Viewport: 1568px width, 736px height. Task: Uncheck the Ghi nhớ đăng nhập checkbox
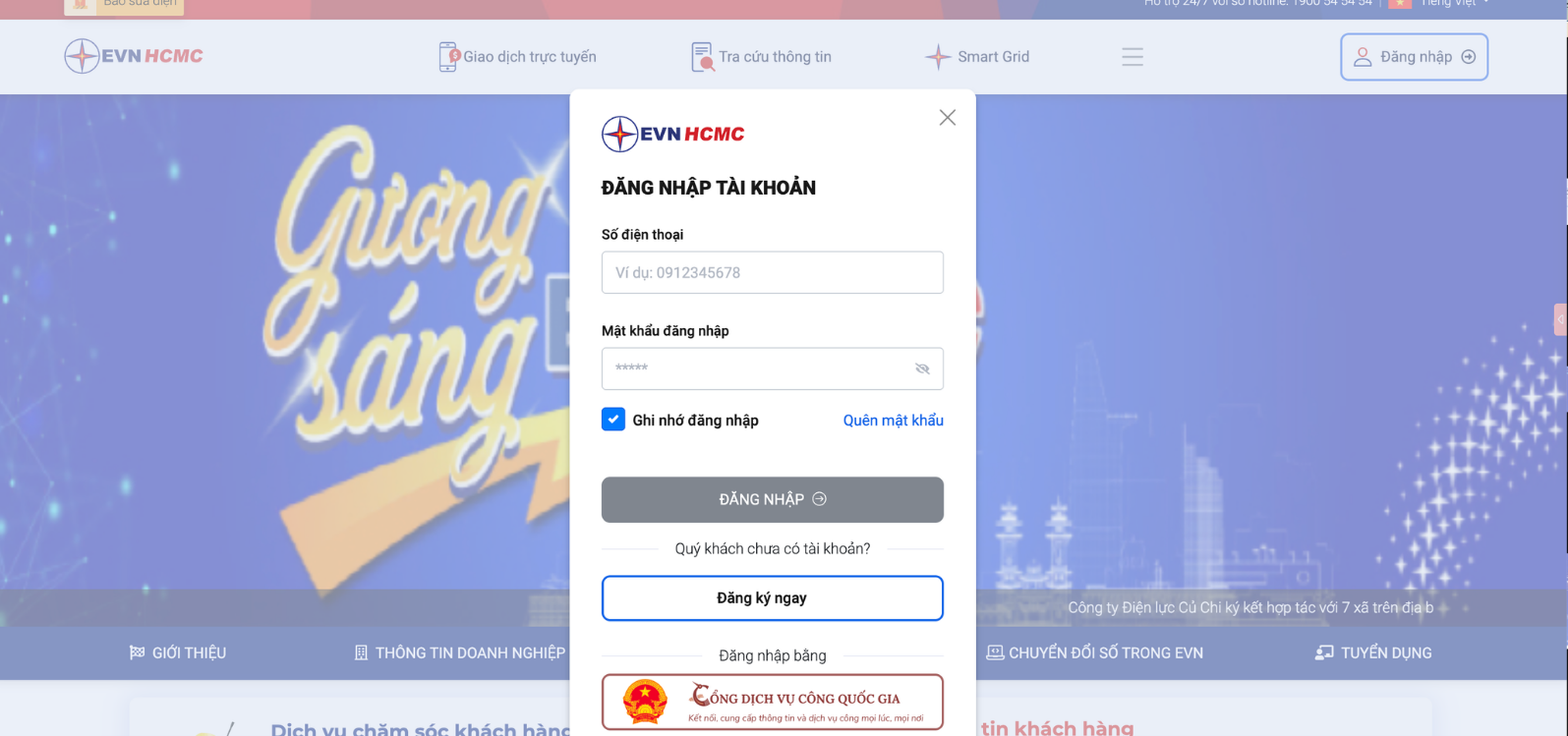pyautogui.click(x=613, y=420)
